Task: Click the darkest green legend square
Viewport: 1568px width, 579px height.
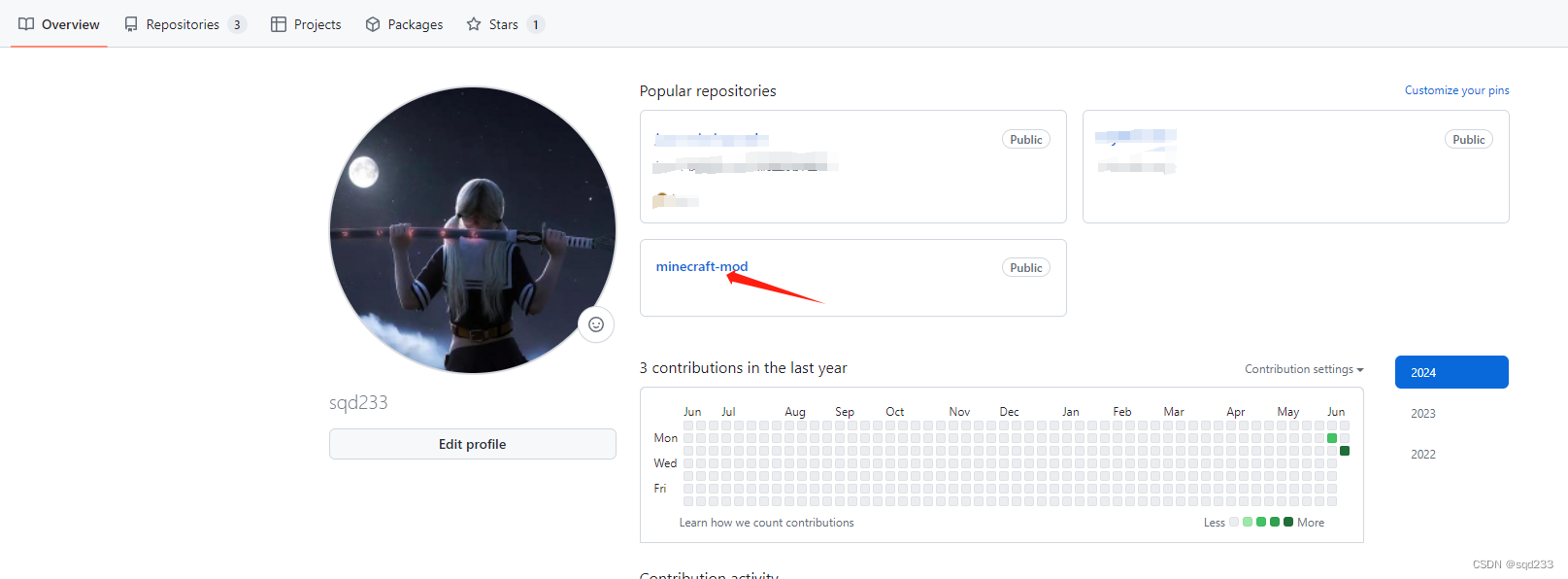Action: pyautogui.click(x=1288, y=522)
